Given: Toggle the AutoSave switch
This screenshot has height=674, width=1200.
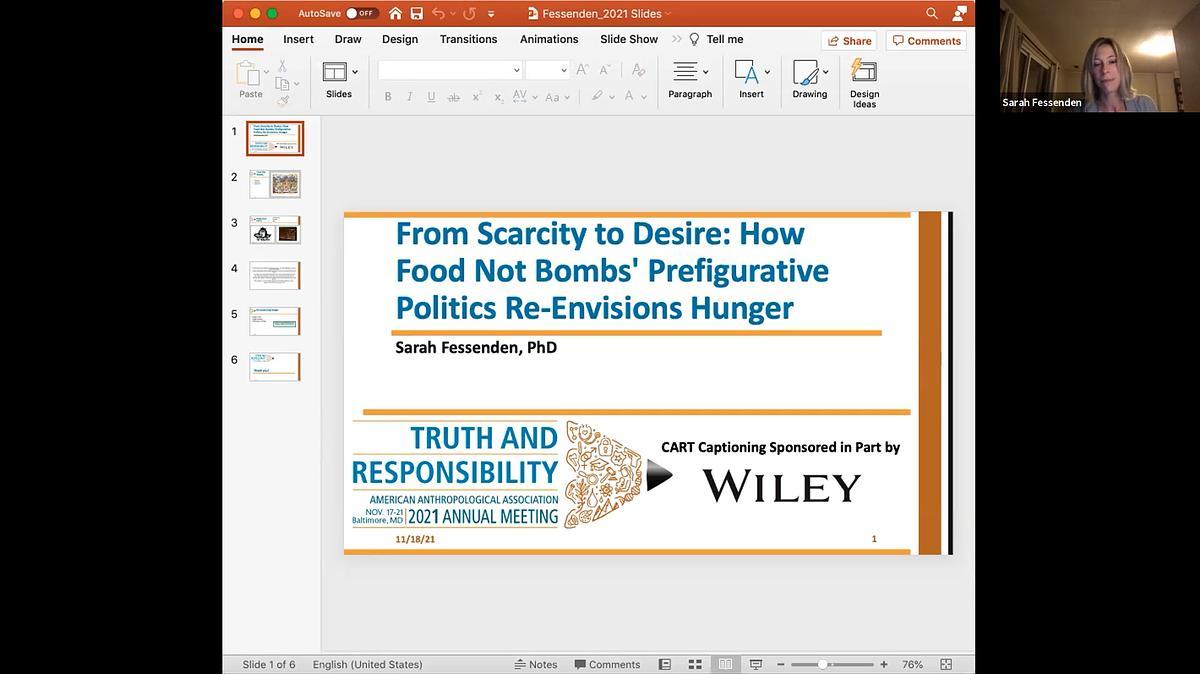Looking at the screenshot, I should (x=362, y=14).
